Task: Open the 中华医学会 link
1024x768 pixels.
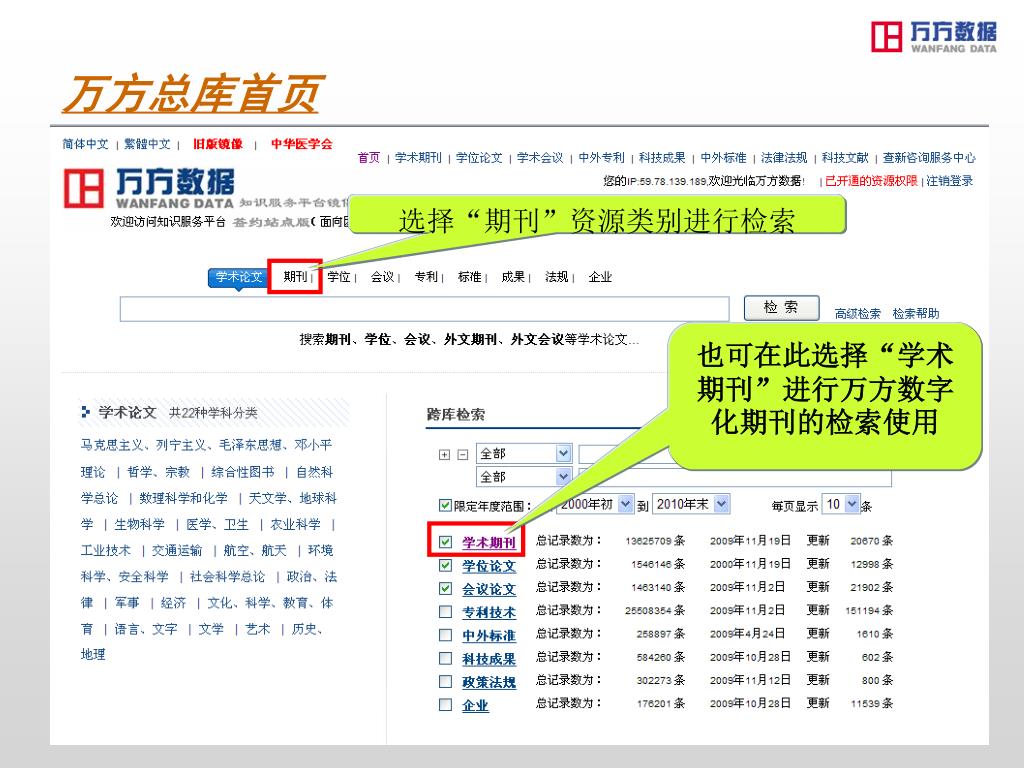Action: 302,144
